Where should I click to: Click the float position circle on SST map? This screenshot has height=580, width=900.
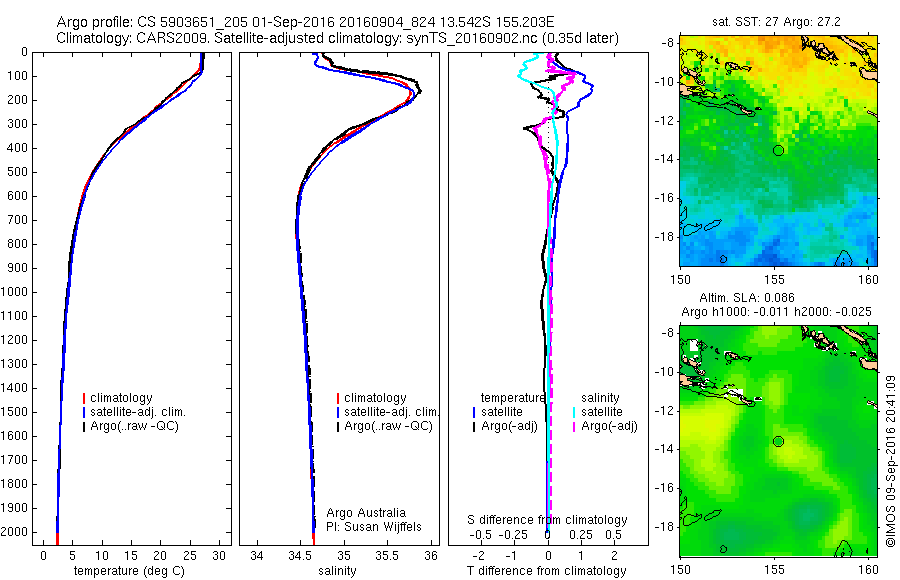click(x=778, y=150)
